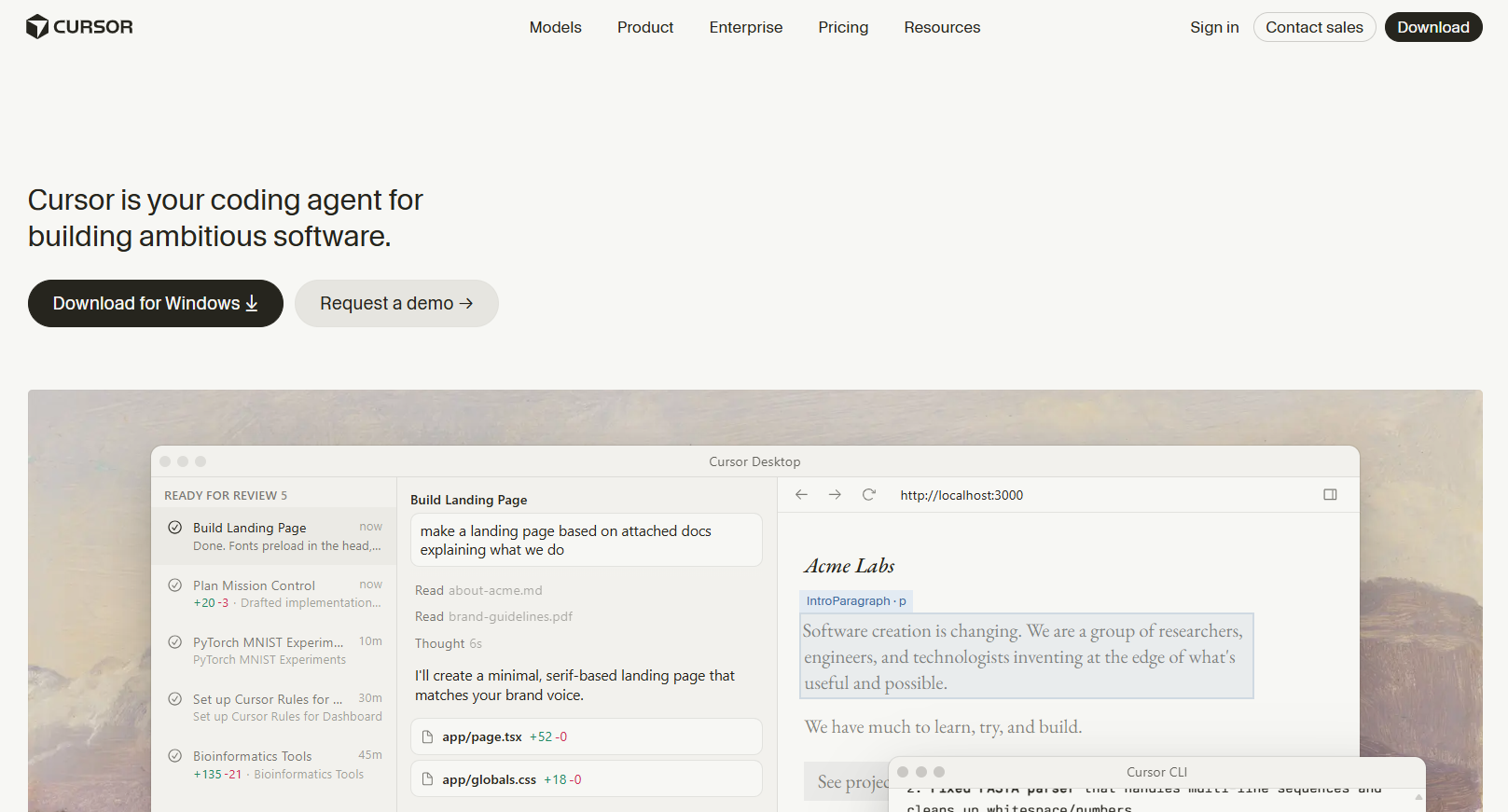
Task: Click check circle beside Bioinformatics Tools
Action: click(174, 756)
